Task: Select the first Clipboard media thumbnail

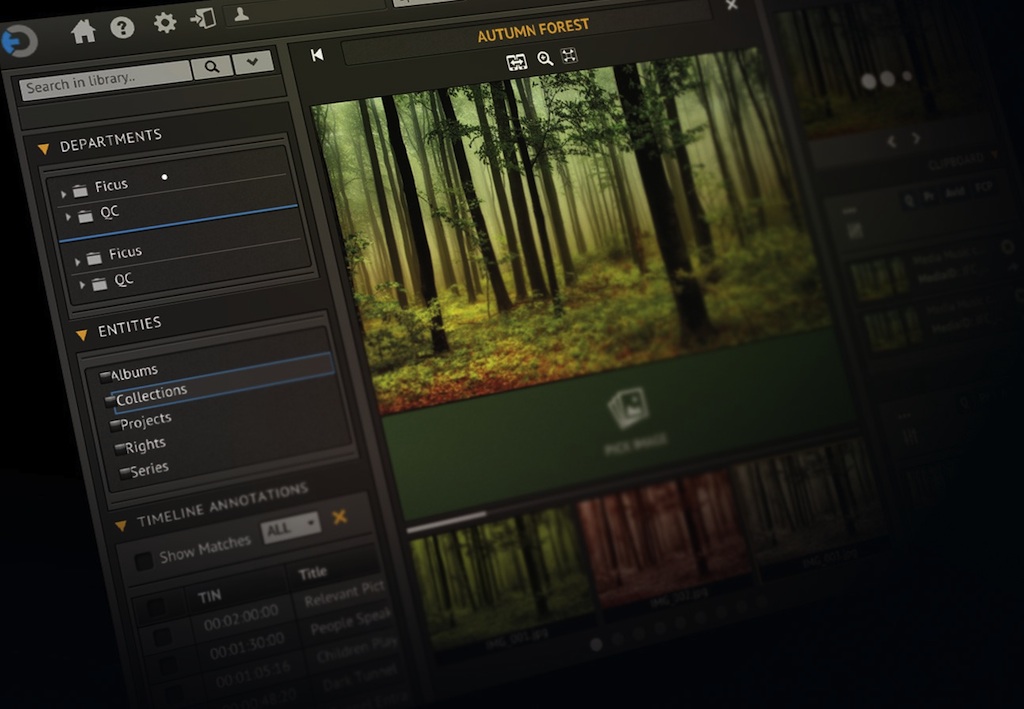Action: 879,277
